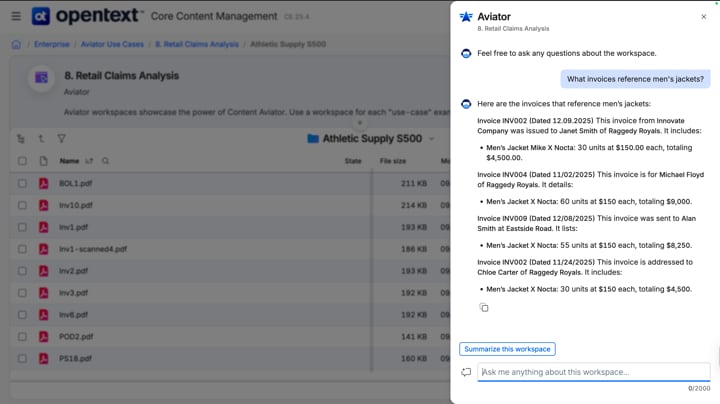Close the Aviator chat panel
Image resolution: width=720 pixels, height=404 pixels.
[x=703, y=17]
